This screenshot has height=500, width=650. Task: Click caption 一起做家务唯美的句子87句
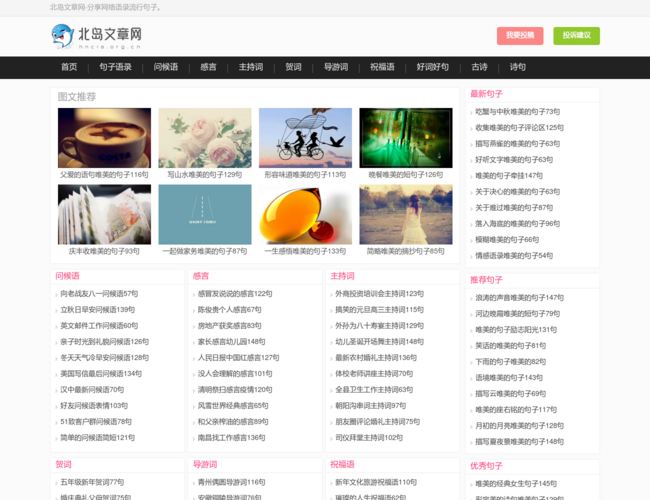205,251
